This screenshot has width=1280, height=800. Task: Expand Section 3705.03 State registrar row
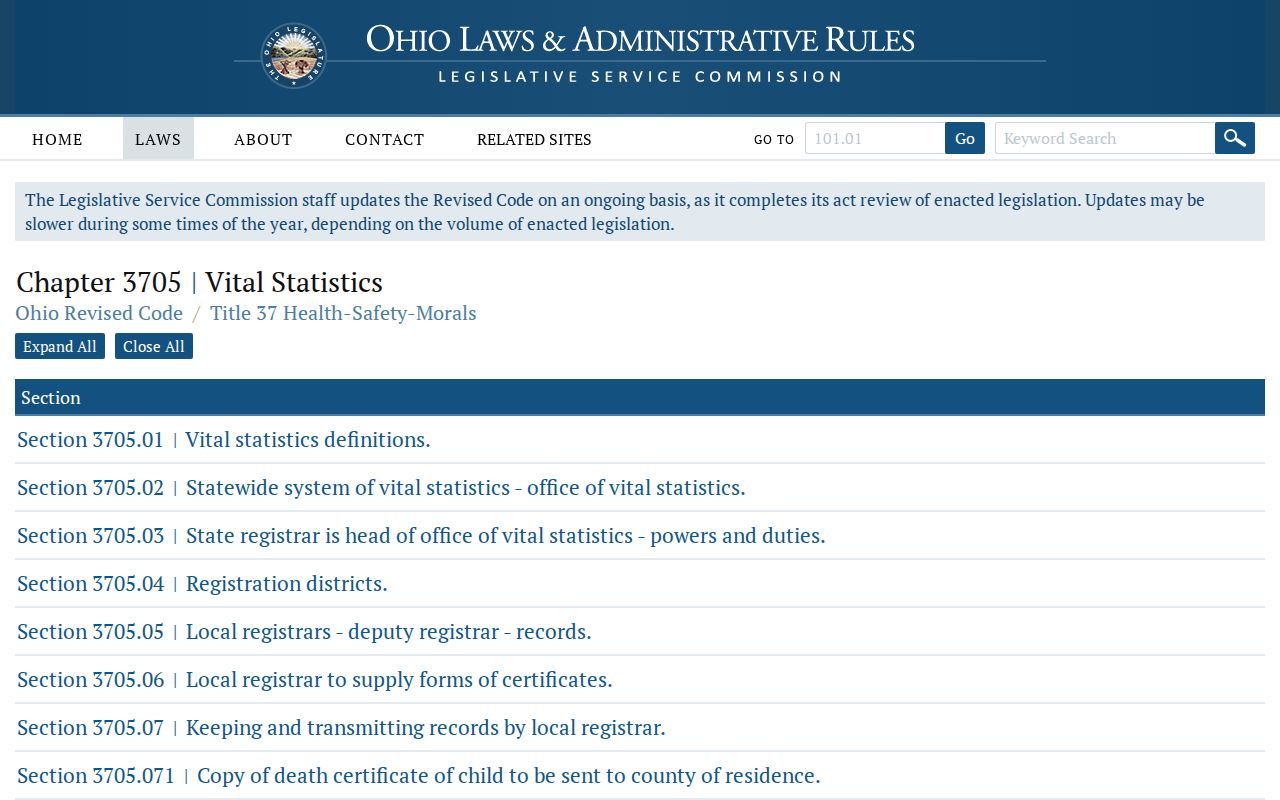640,535
